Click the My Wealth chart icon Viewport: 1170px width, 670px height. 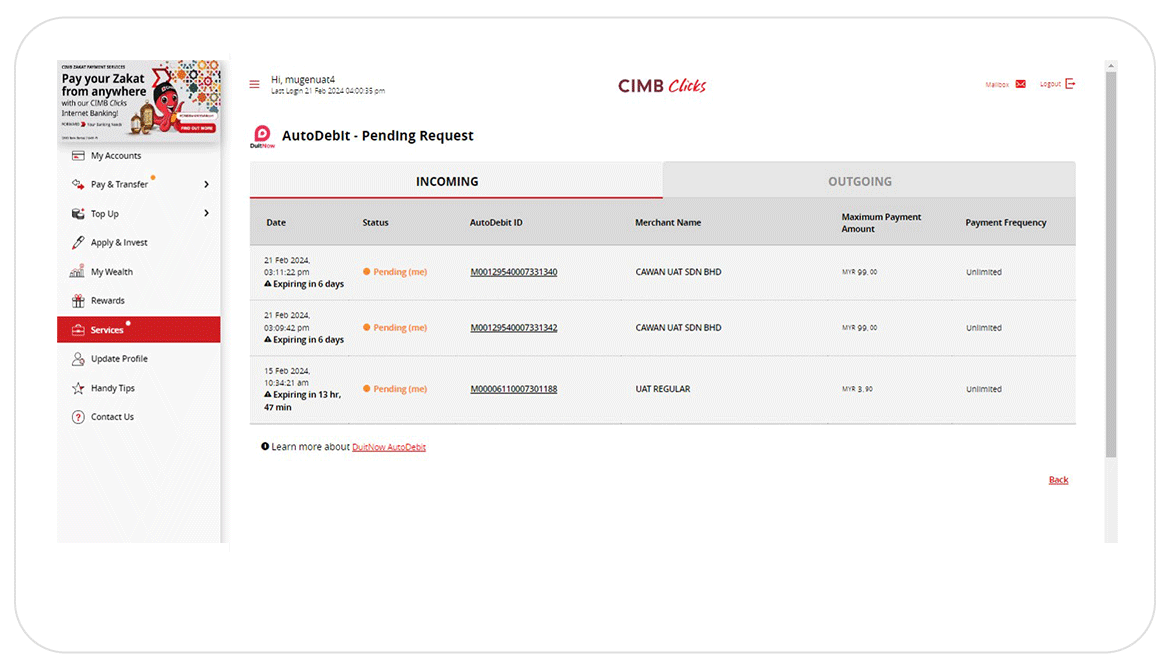(78, 272)
